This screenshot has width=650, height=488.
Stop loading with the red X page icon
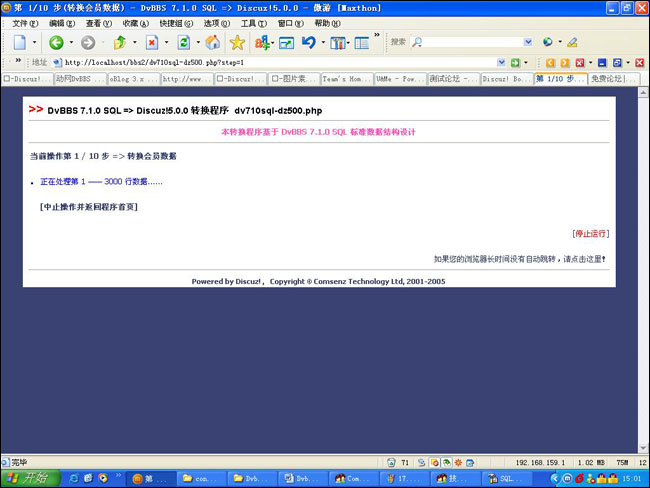[x=152, y=42]
